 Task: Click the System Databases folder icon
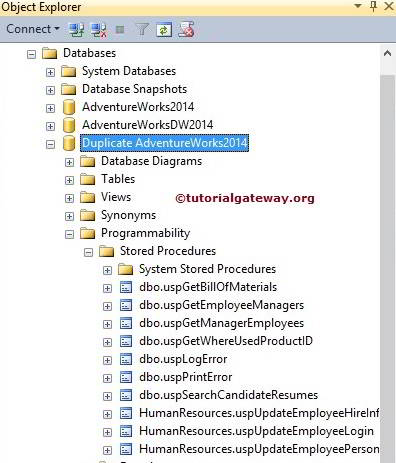69,71
